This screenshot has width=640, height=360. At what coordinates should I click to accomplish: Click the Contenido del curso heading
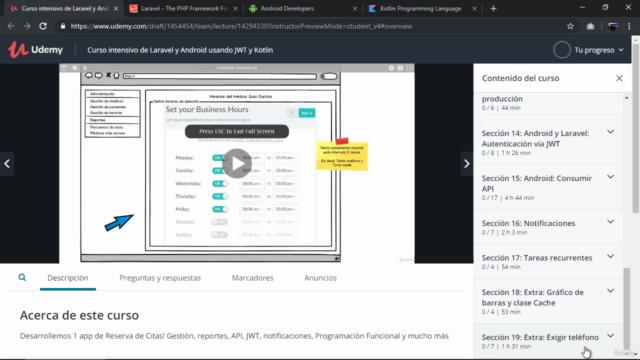(x=520, y=78)
